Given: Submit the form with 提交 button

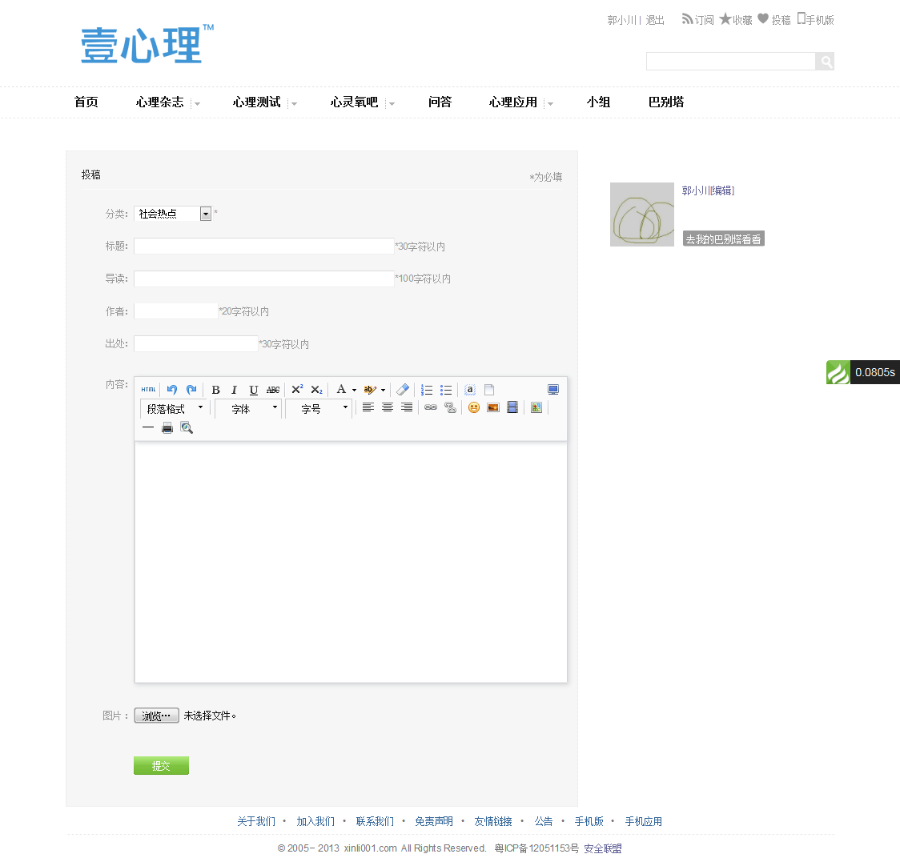Looking at the screenshot, I should point(160,765).
